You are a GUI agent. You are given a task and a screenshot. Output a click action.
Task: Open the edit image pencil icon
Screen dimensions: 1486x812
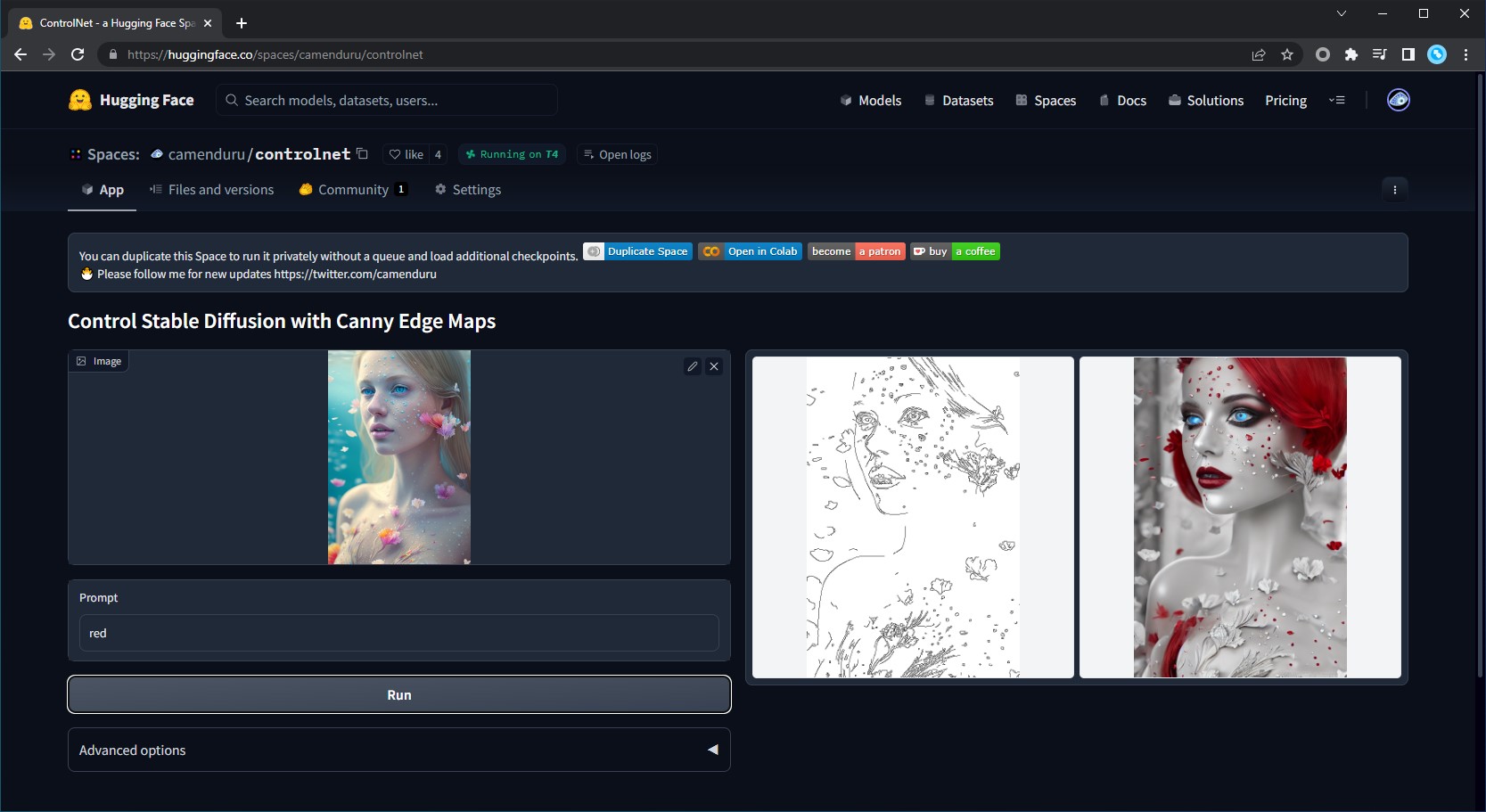click(693, 365)
